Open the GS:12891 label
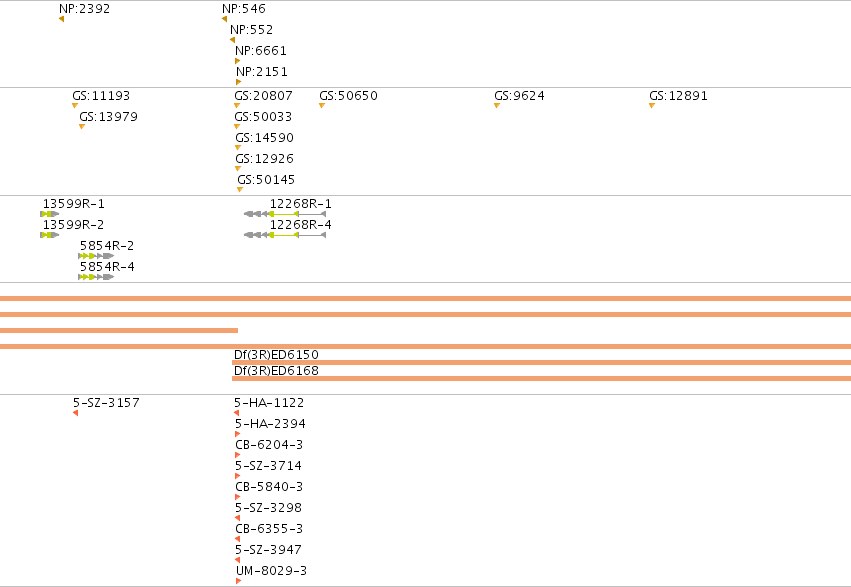This screenshot has height=587, width=851. pos(679,96)
